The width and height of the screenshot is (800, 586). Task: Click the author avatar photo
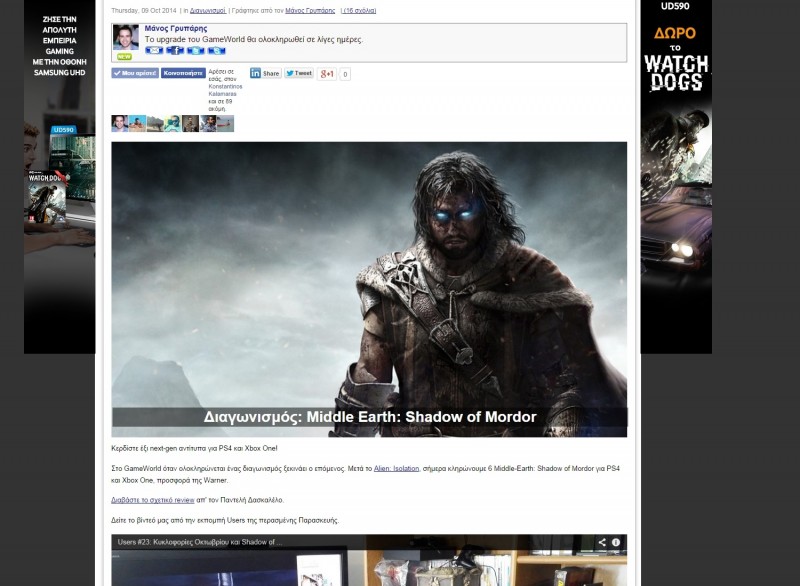click(126, 38)
